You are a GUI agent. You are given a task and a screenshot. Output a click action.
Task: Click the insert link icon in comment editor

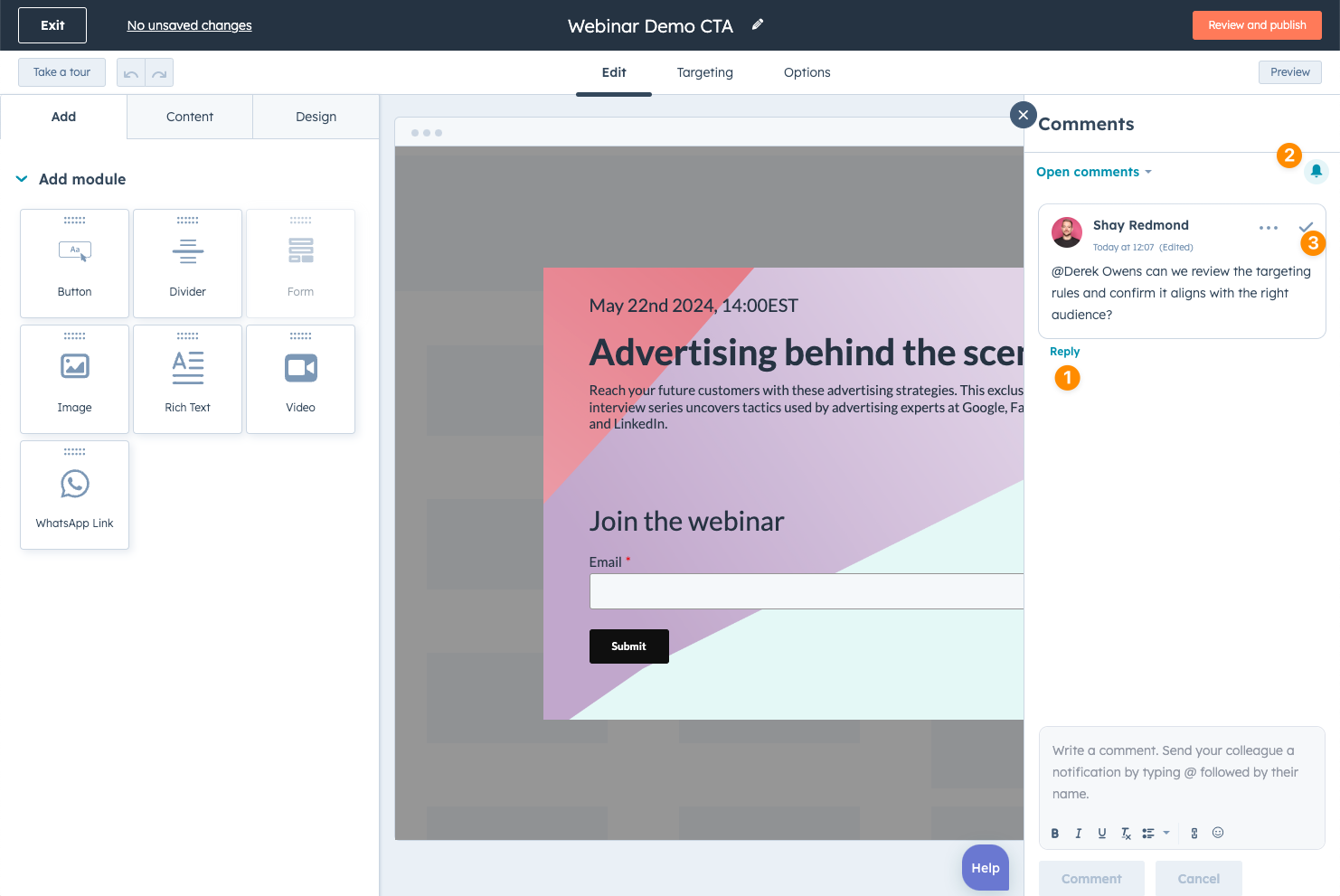[1194, 834]
